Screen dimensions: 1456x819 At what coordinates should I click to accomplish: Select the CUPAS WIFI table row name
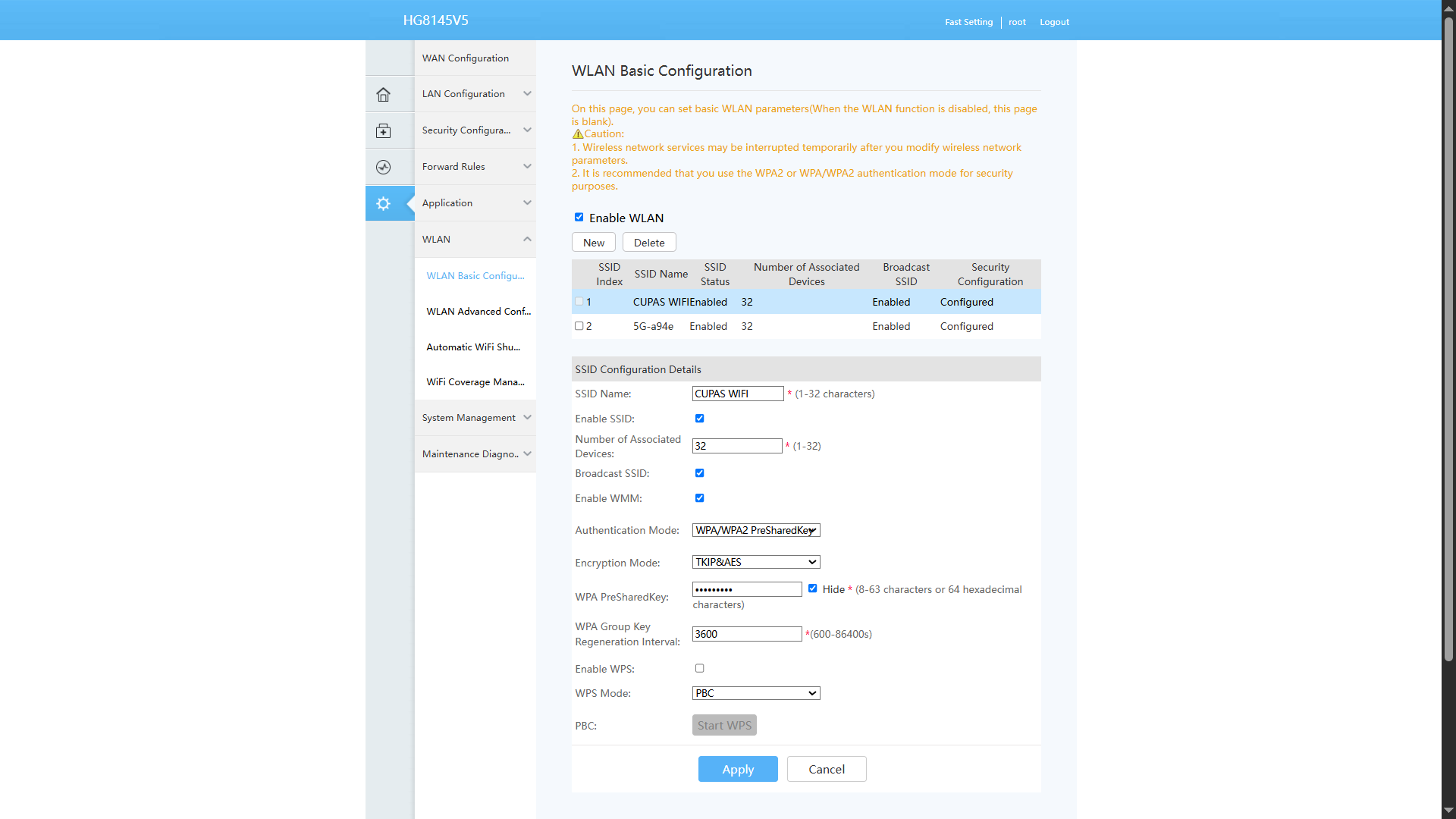coord(661,302)
